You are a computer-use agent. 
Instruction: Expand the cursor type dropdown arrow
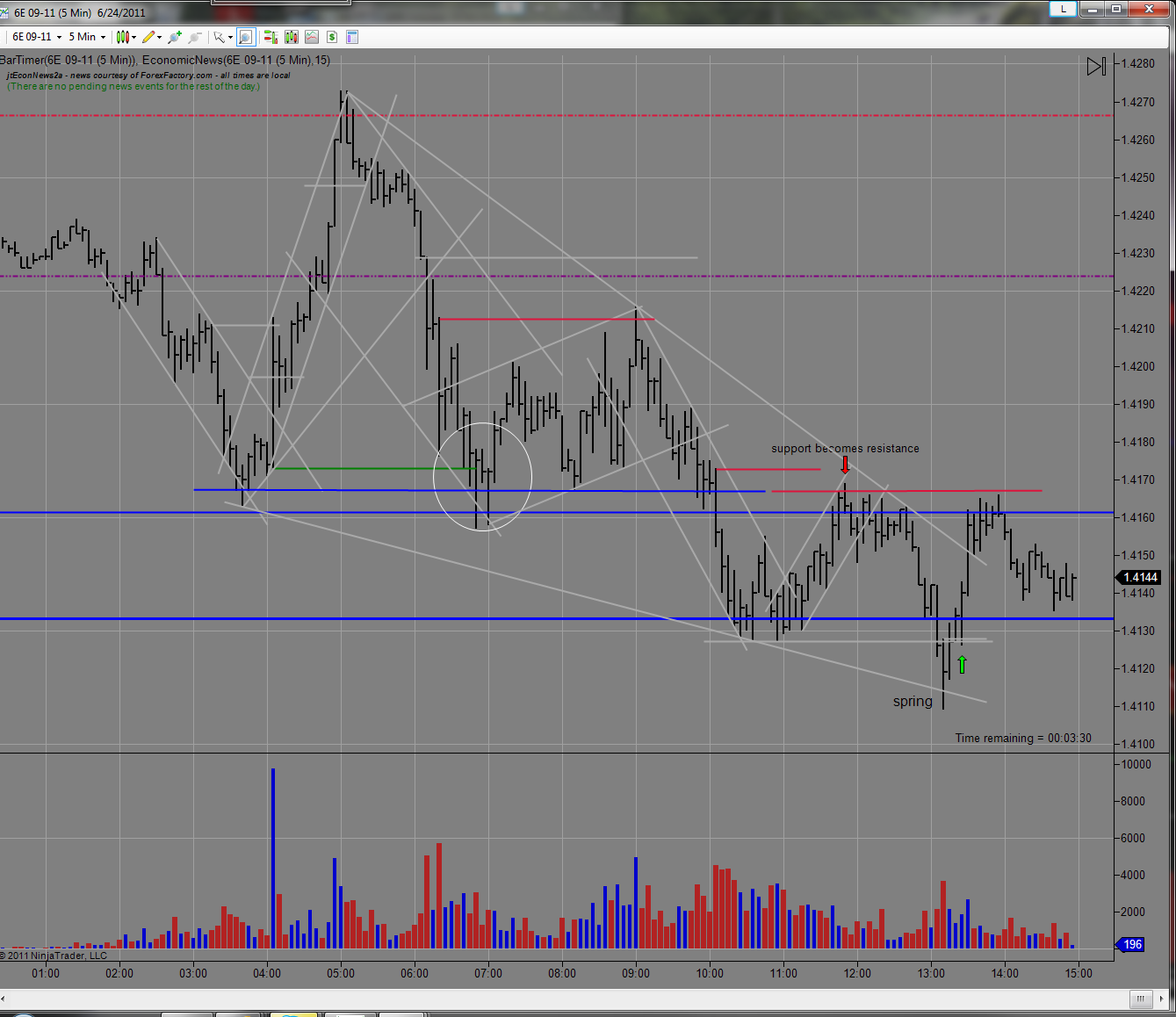(x=231, y=37)
